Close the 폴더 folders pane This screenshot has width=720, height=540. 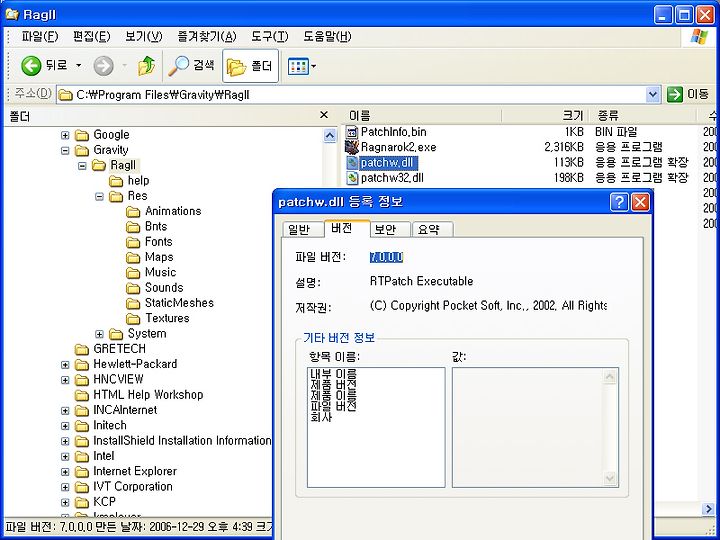pos(324,115)
